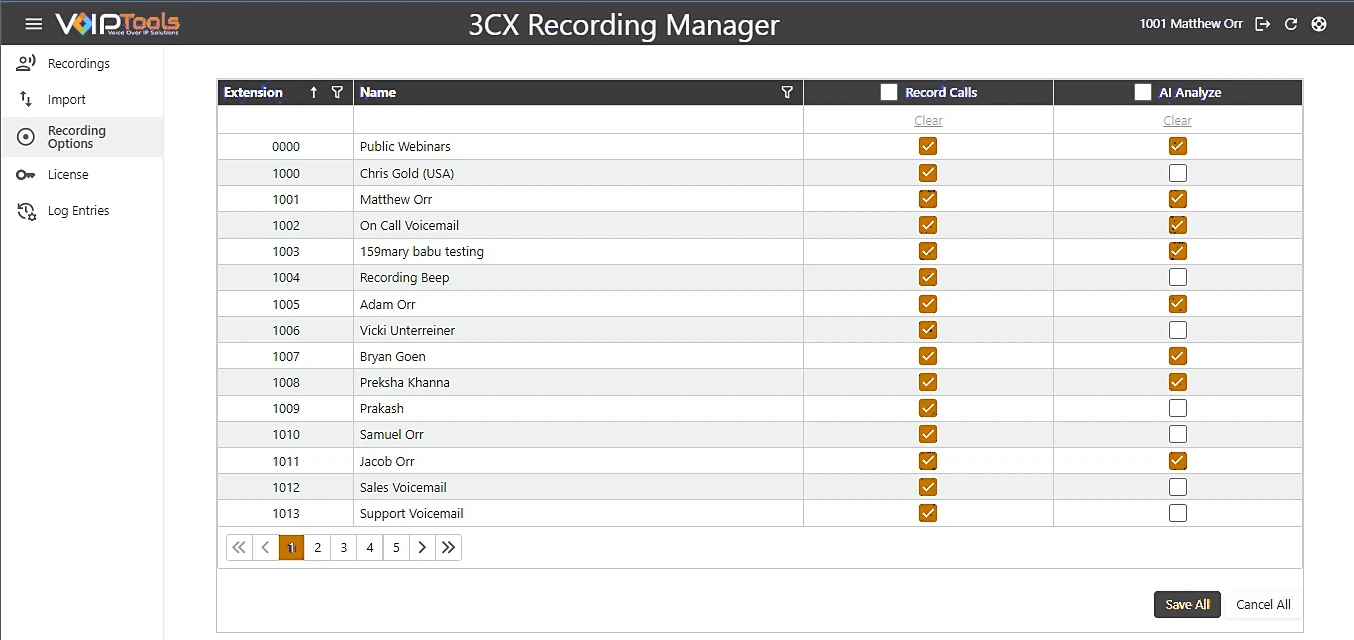Select Import in the sidebar

pos(81,99)
